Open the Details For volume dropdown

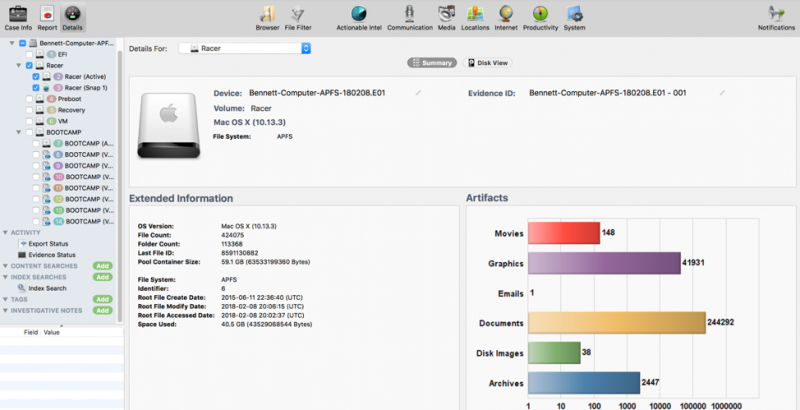point(245,47)
